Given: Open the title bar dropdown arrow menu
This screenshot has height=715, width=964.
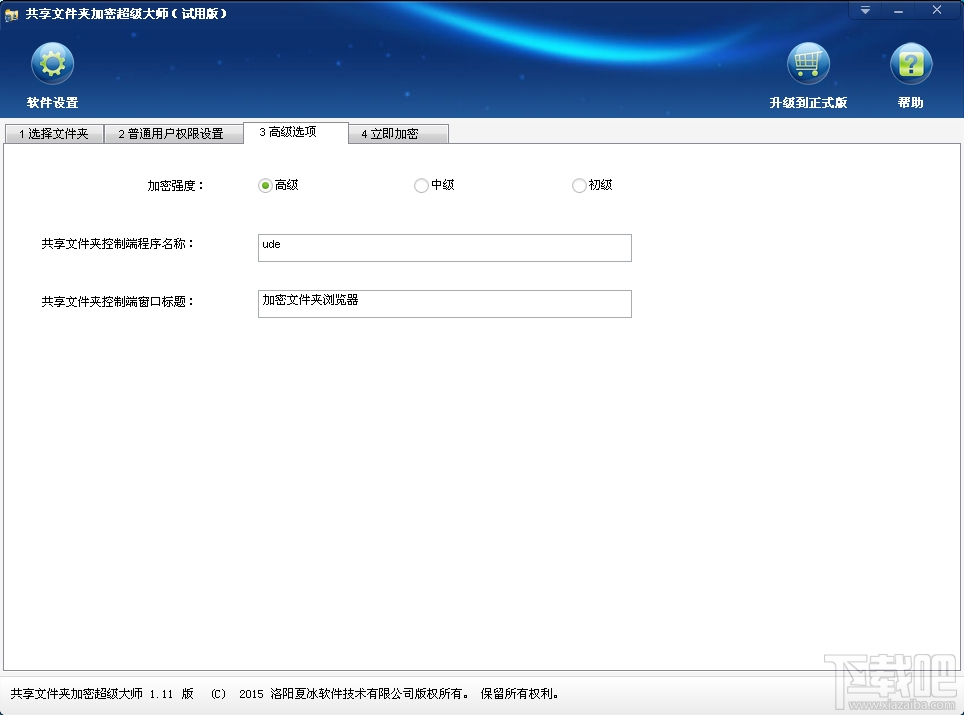Looking at the screenshot, I should click(x=864, y=10).
